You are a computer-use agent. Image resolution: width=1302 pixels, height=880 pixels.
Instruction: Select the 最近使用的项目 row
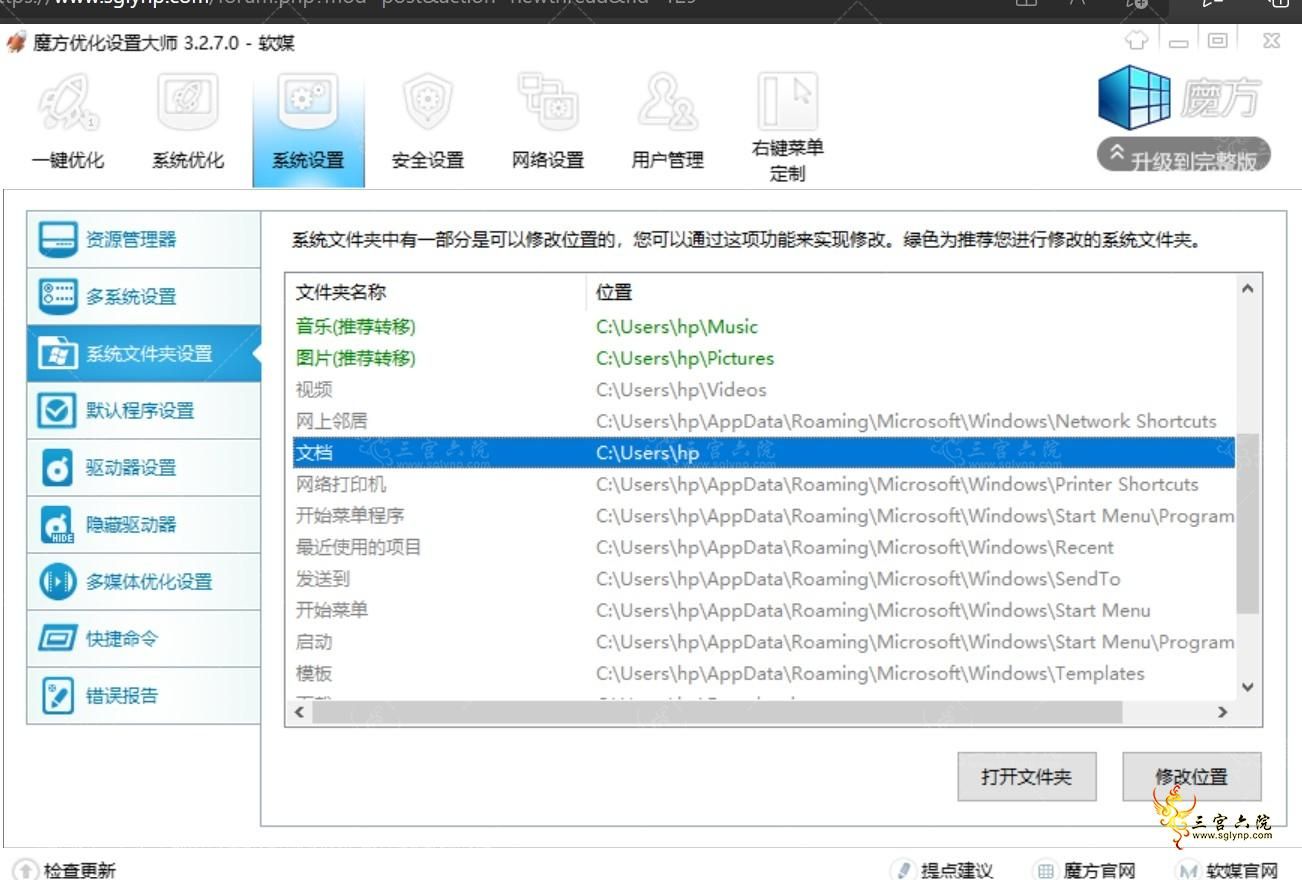click(763, 547)
